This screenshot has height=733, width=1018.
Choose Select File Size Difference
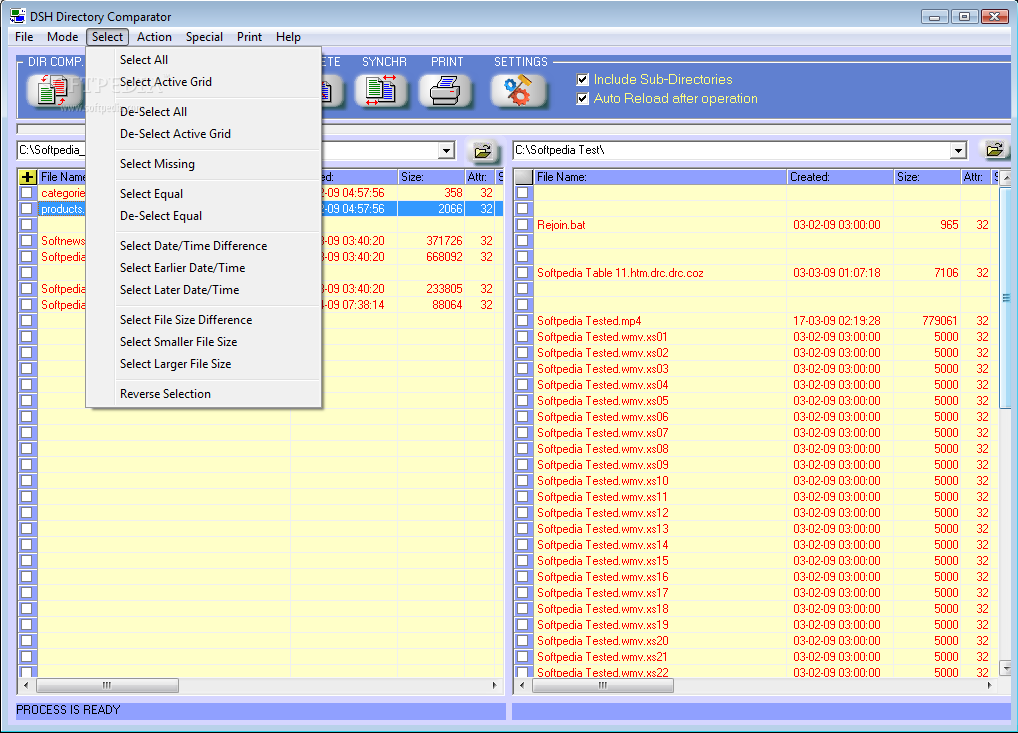(x=203, y=319)
